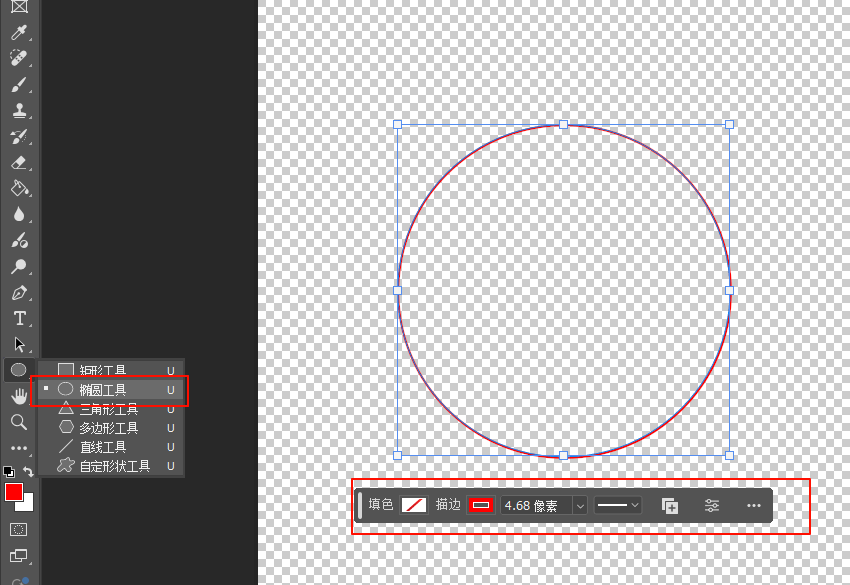Swap foreground and background colors
Image resolution: width=850 pixels, height=585 pixels.
(x=29, y=471)
